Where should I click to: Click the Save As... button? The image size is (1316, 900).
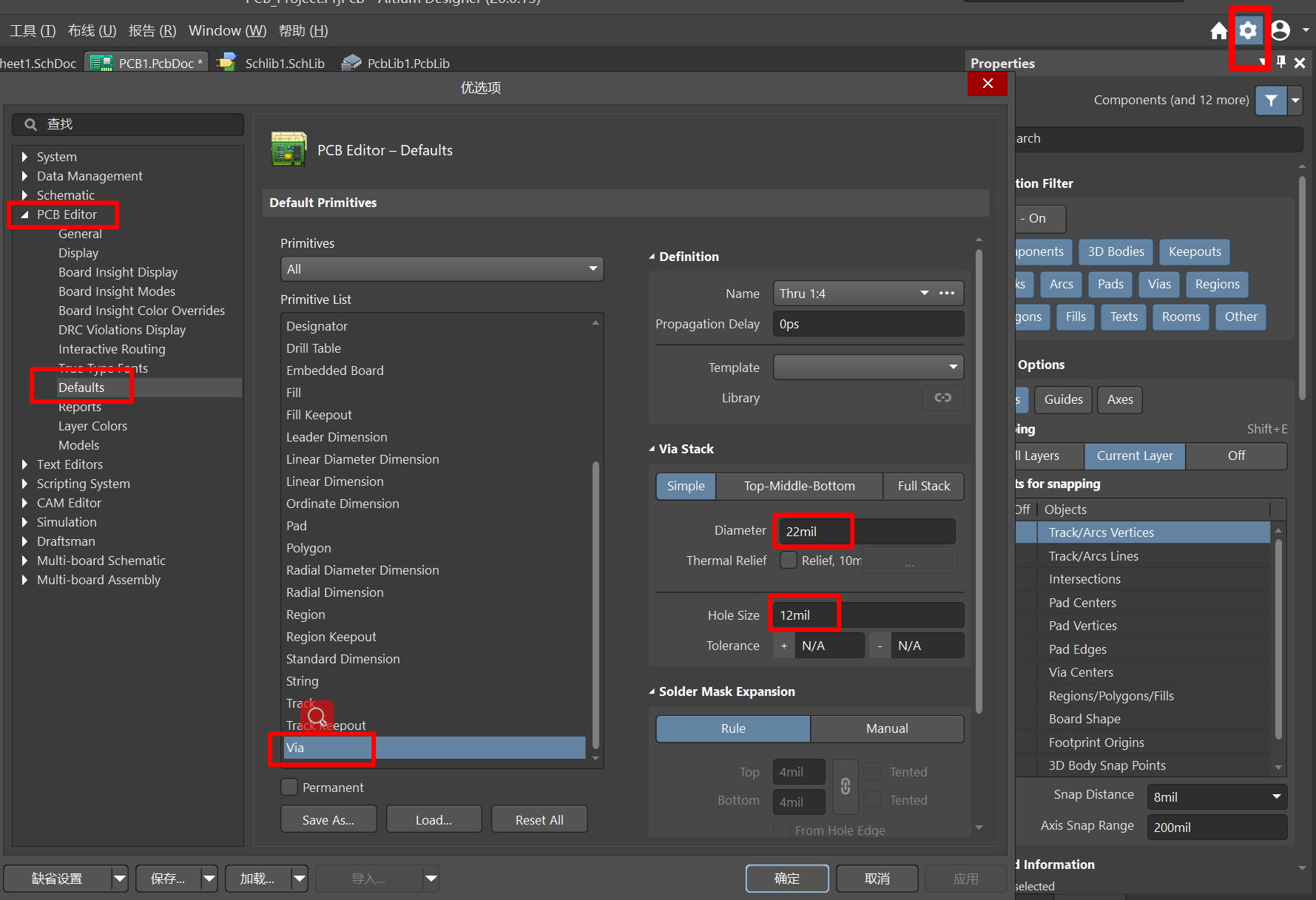pos(328,819)
